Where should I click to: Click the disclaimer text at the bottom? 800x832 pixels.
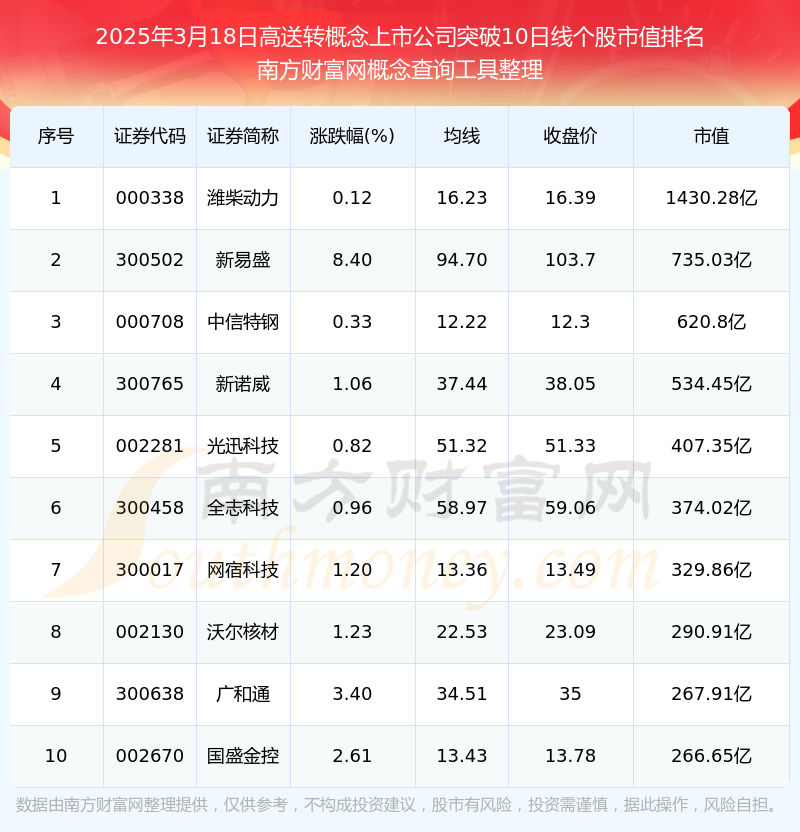400,800
